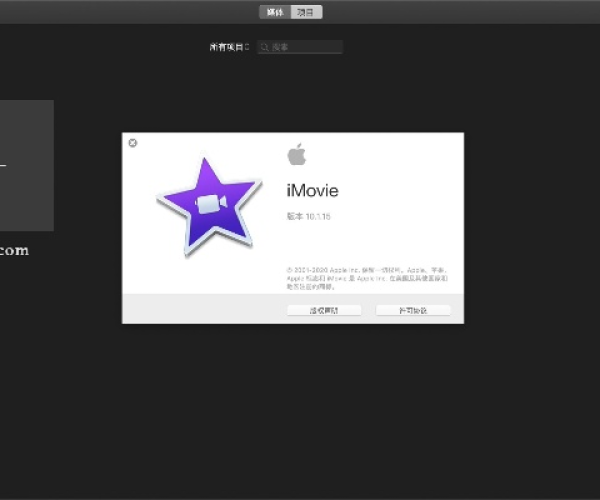The image size is (600, 500).
Task: Click the 搜索 search field
Action: [x=300, y=47]
